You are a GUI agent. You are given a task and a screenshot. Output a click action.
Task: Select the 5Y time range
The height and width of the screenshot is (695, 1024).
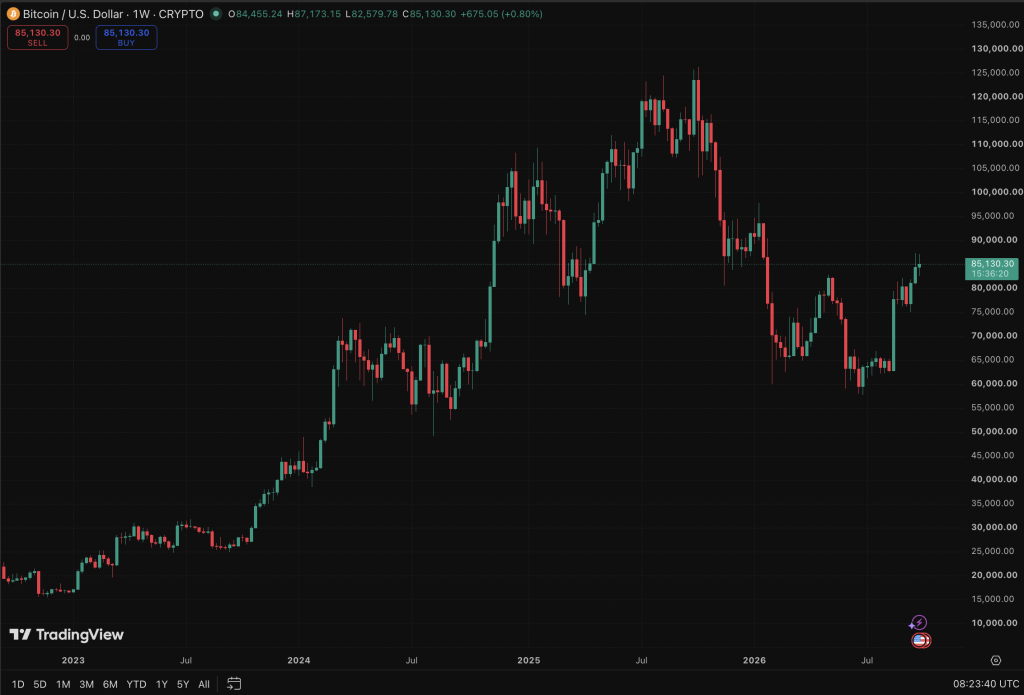click(183, 684)
